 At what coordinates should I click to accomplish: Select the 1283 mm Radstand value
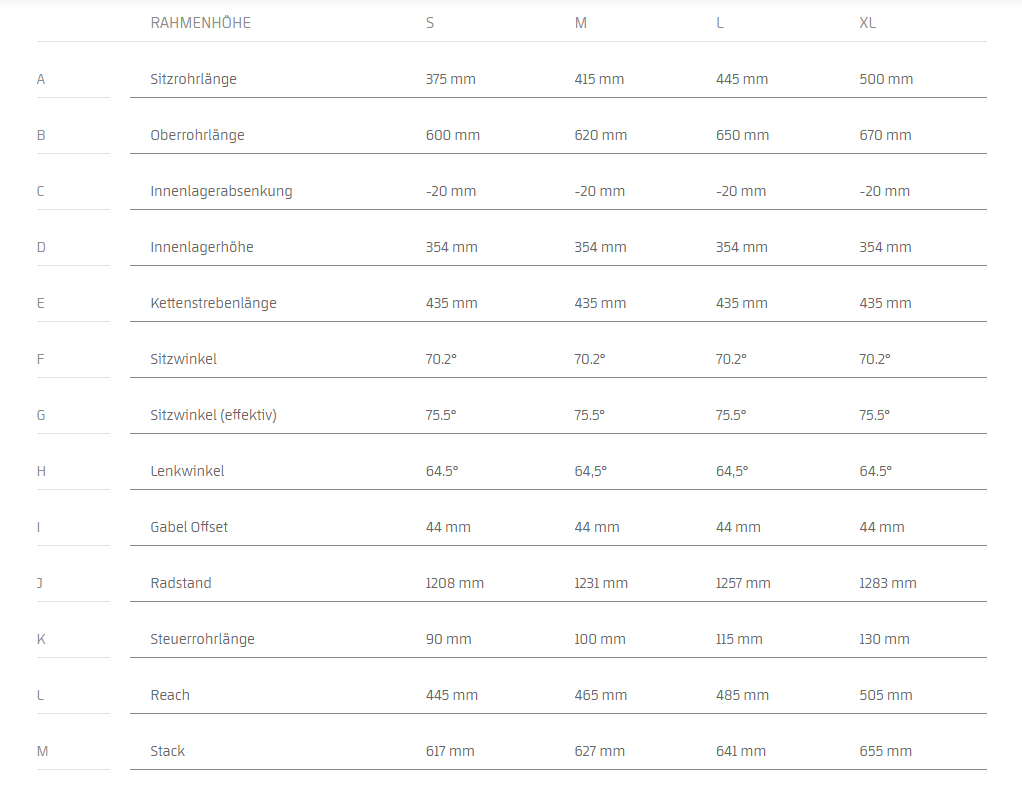[888, 583]
